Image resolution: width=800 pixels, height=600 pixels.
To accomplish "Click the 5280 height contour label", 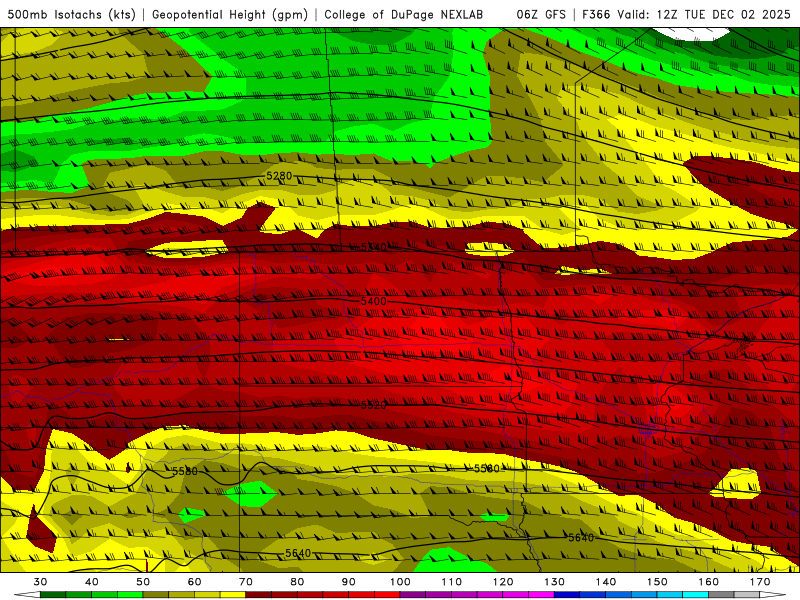I will [279, 176].
